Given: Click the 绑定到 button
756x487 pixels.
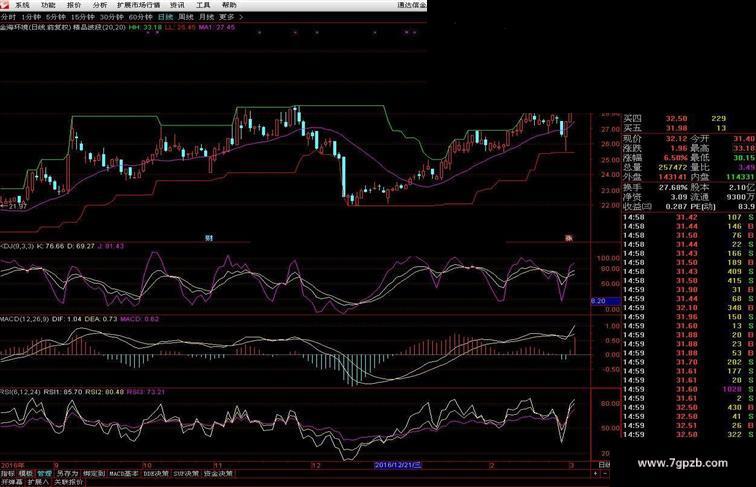Looking at the screenshot, I should 94,473.
